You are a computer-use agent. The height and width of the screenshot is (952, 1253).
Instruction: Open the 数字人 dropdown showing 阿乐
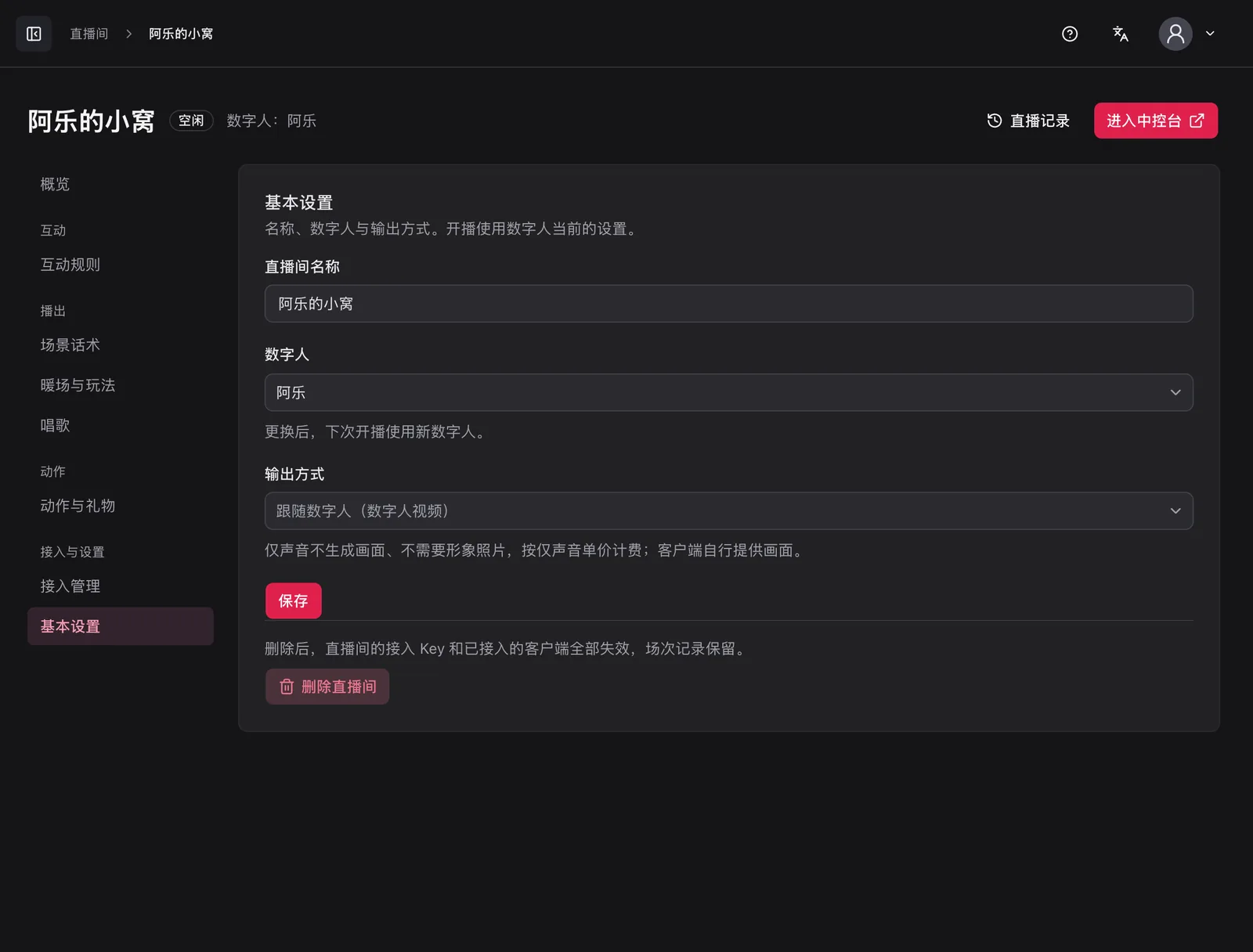729,392
